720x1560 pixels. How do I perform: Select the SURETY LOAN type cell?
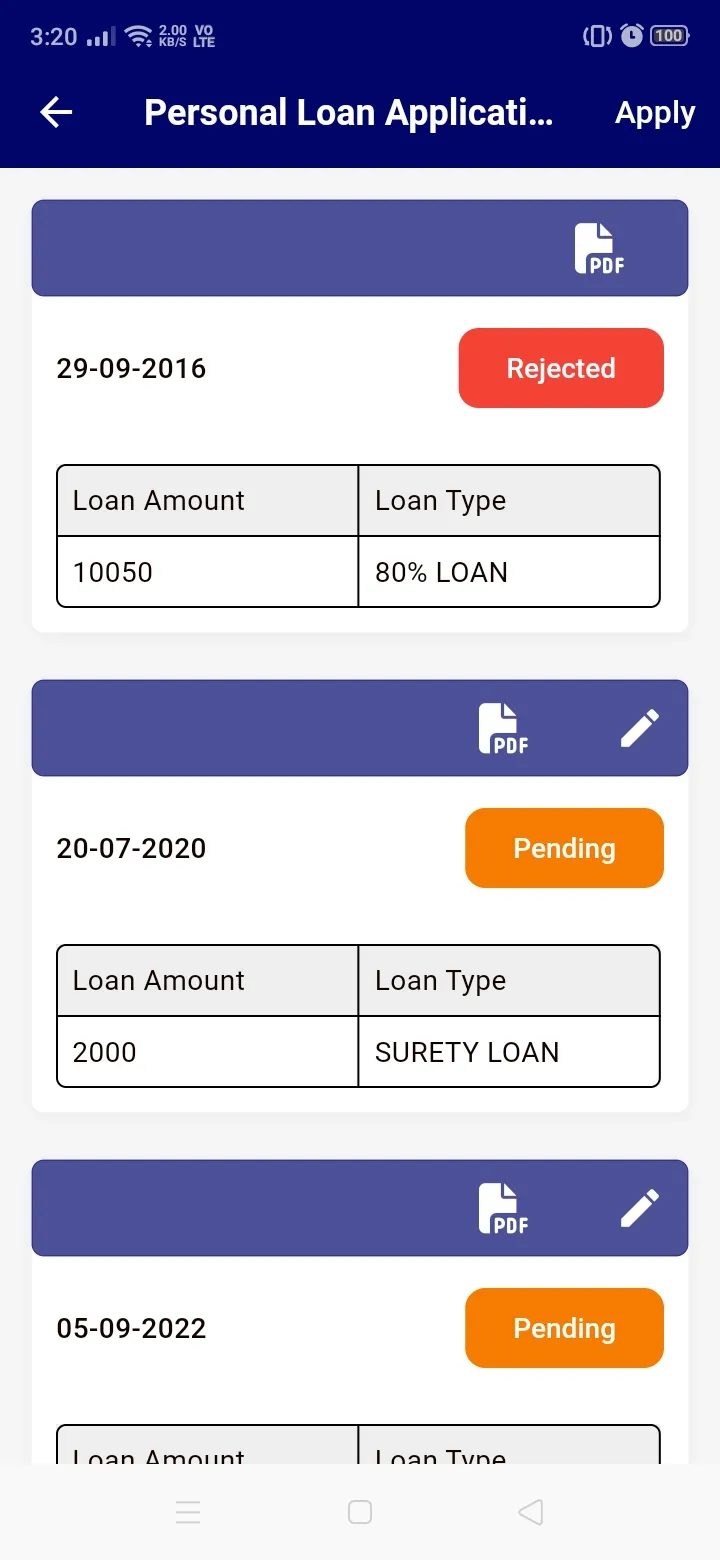click(508, 1052)
